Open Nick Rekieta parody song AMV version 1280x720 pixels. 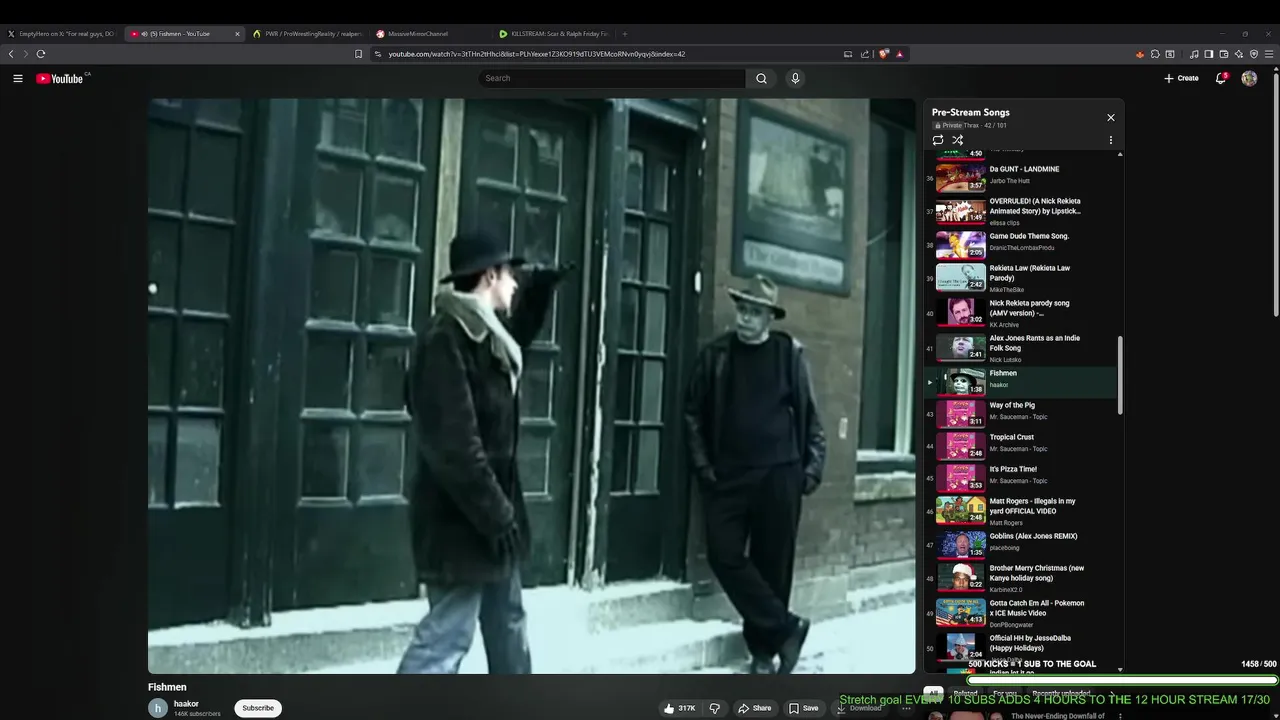click(1021, 313)
